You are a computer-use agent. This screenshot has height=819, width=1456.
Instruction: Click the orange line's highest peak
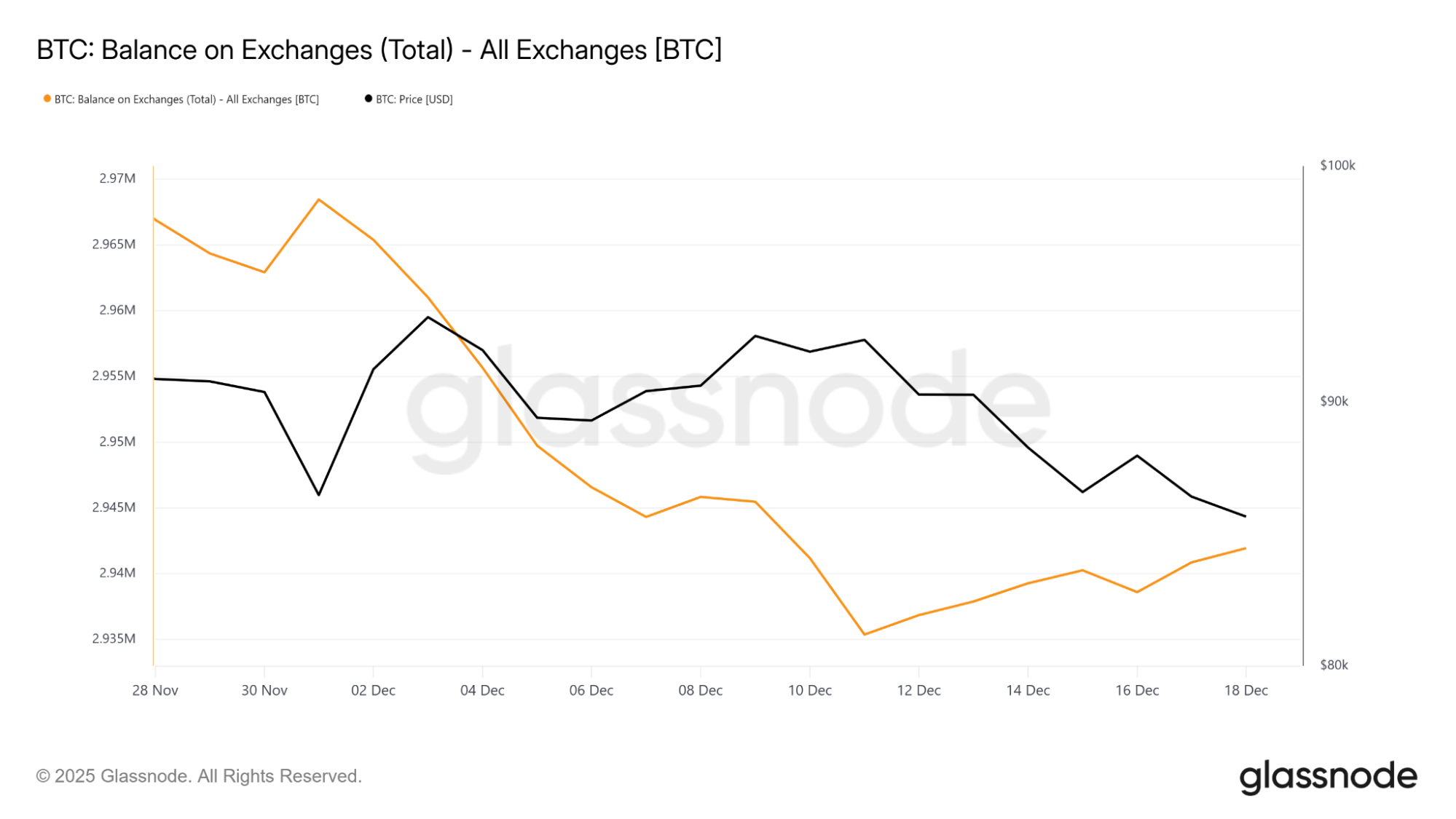(x=319, y=199)
